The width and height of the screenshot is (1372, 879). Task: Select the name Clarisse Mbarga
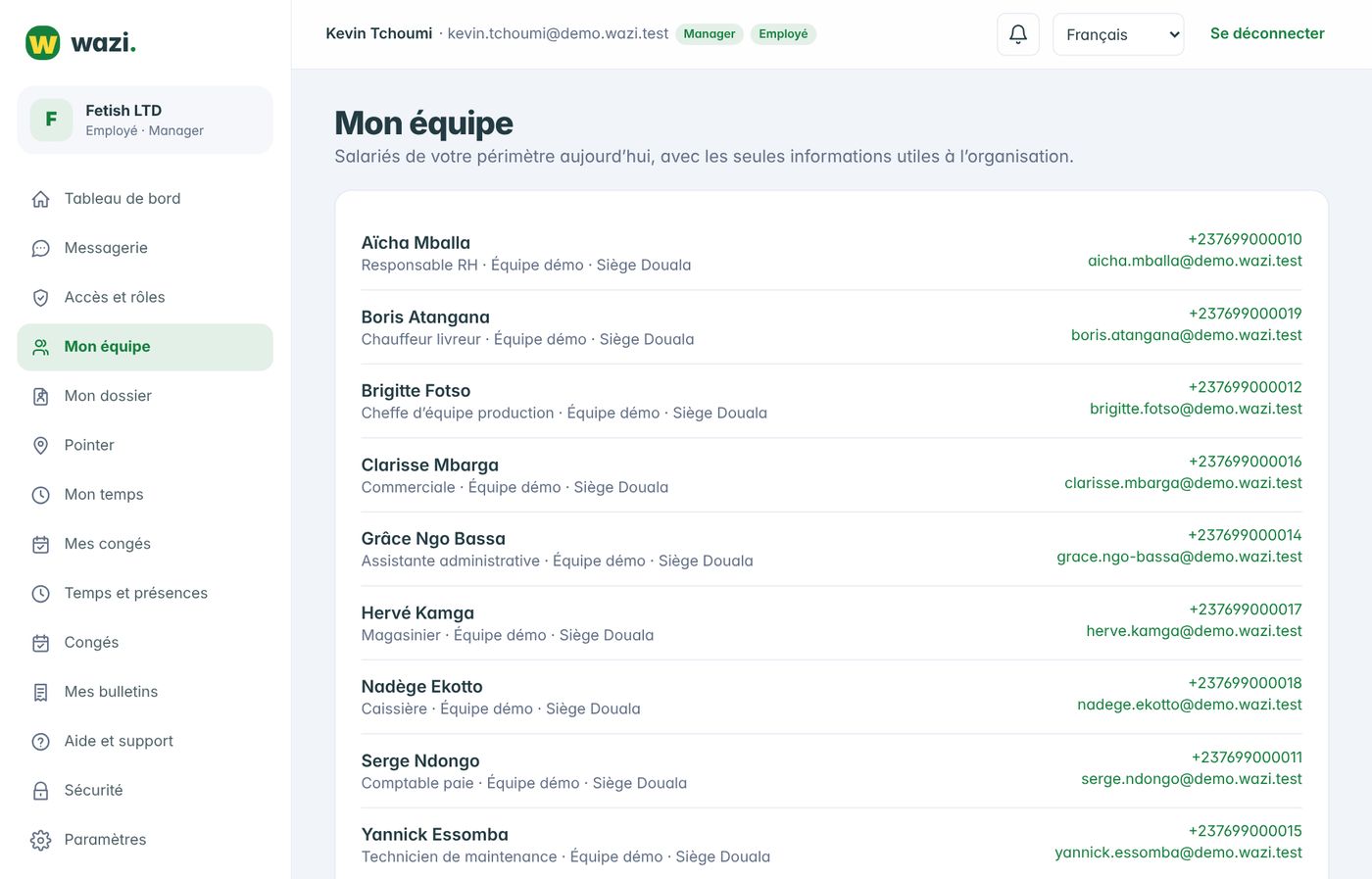coord(430,465)
